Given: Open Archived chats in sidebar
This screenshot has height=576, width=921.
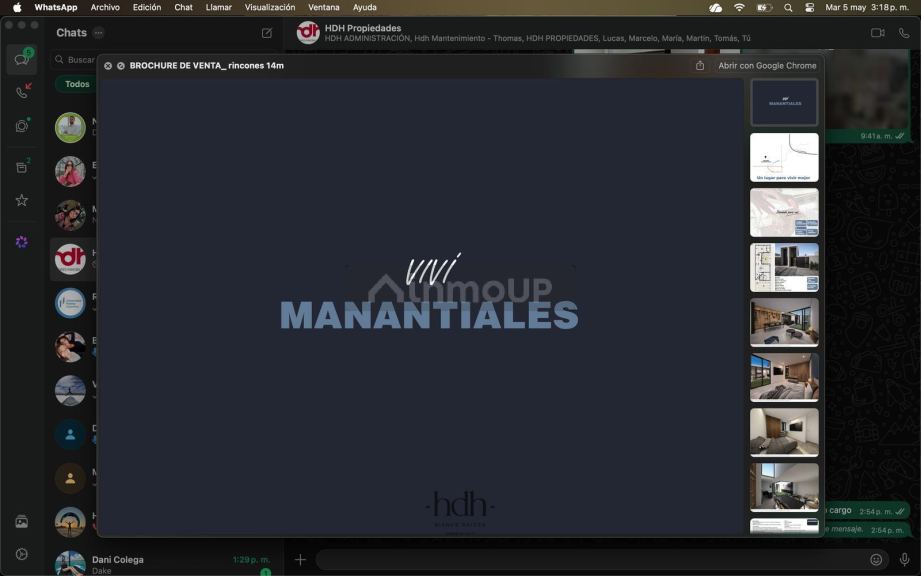Looking at the screenshot, I should [x=22, y=167].
